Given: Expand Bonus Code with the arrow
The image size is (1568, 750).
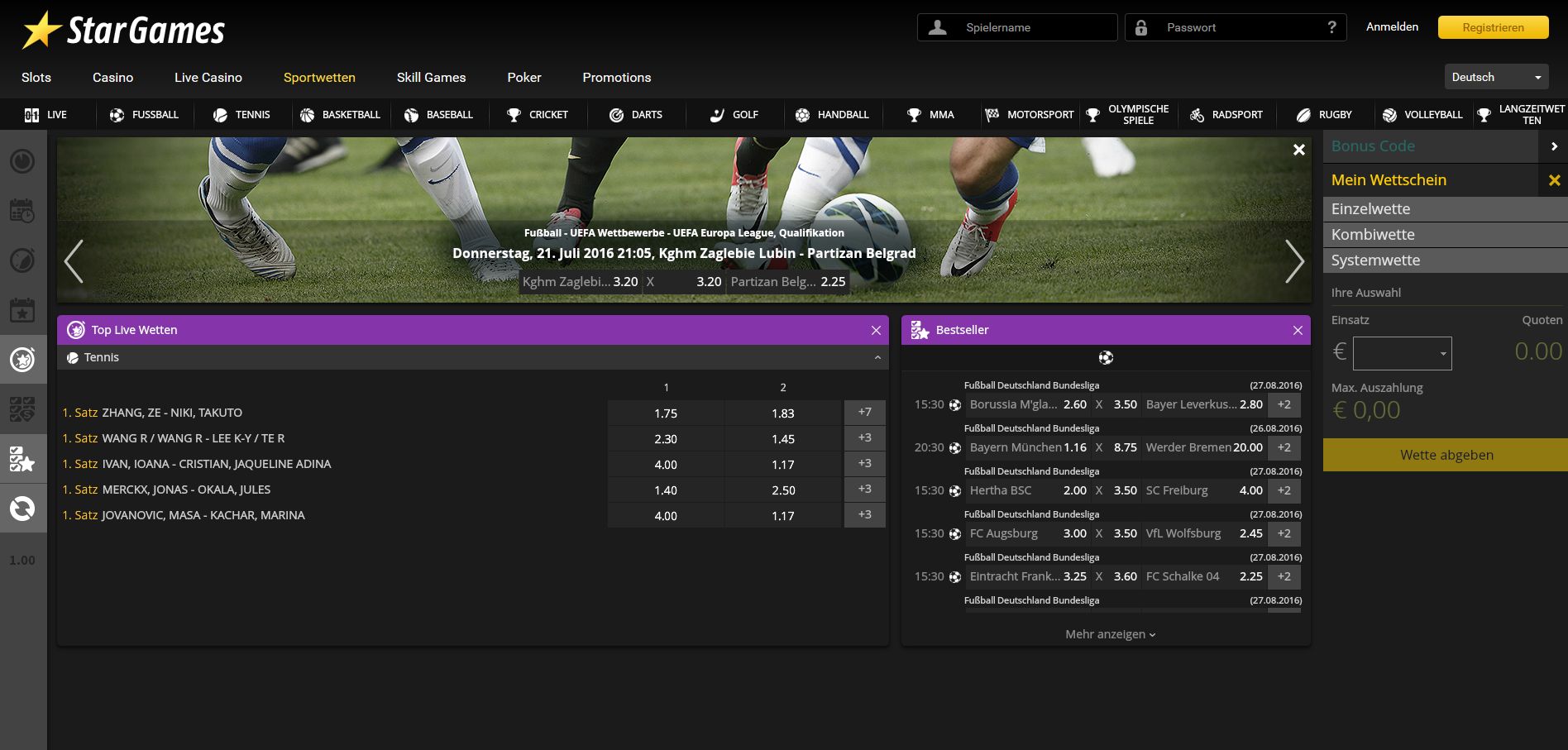Looking at the screenshot, I should click(1554, 146).
